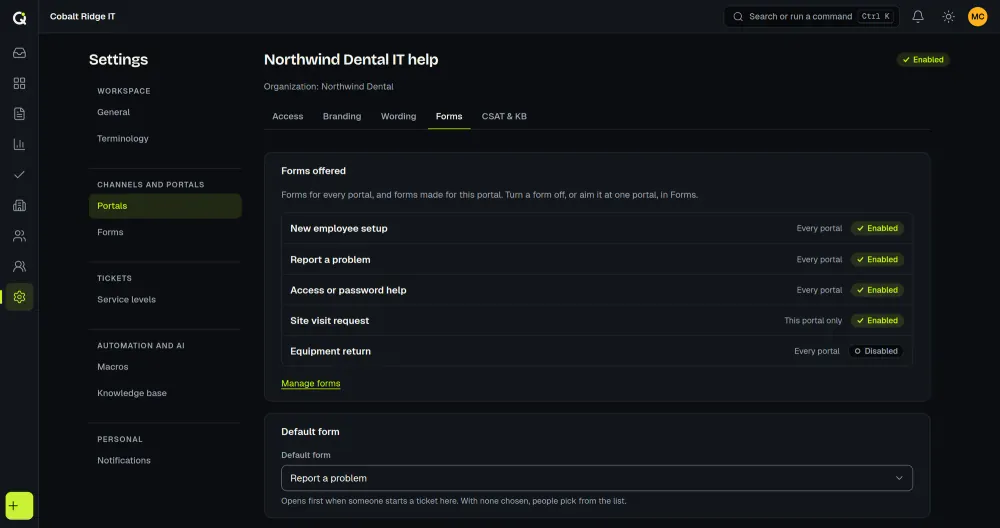Switch to the Wording tab
This screenshot has width=1000, height=528.
(x=399, y=116)
